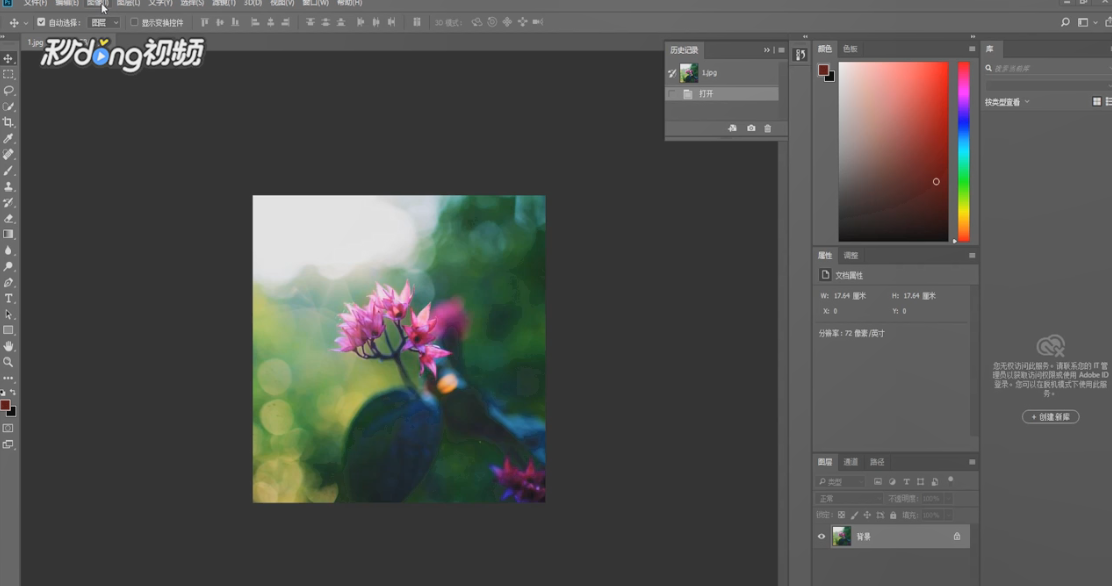
Task: Click the 1.jpg snapshot thumbnail in History
Action: tap(689, 72)
